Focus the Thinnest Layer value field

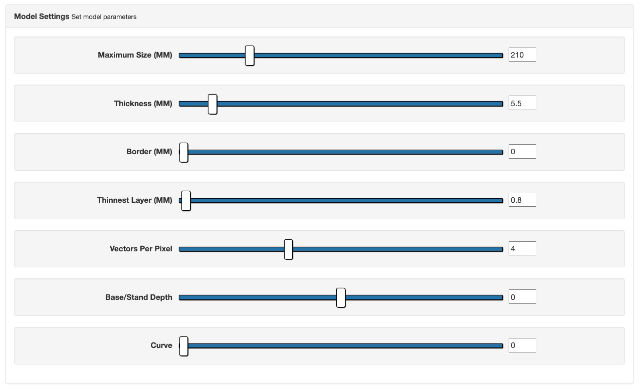(x=522, y=200)
